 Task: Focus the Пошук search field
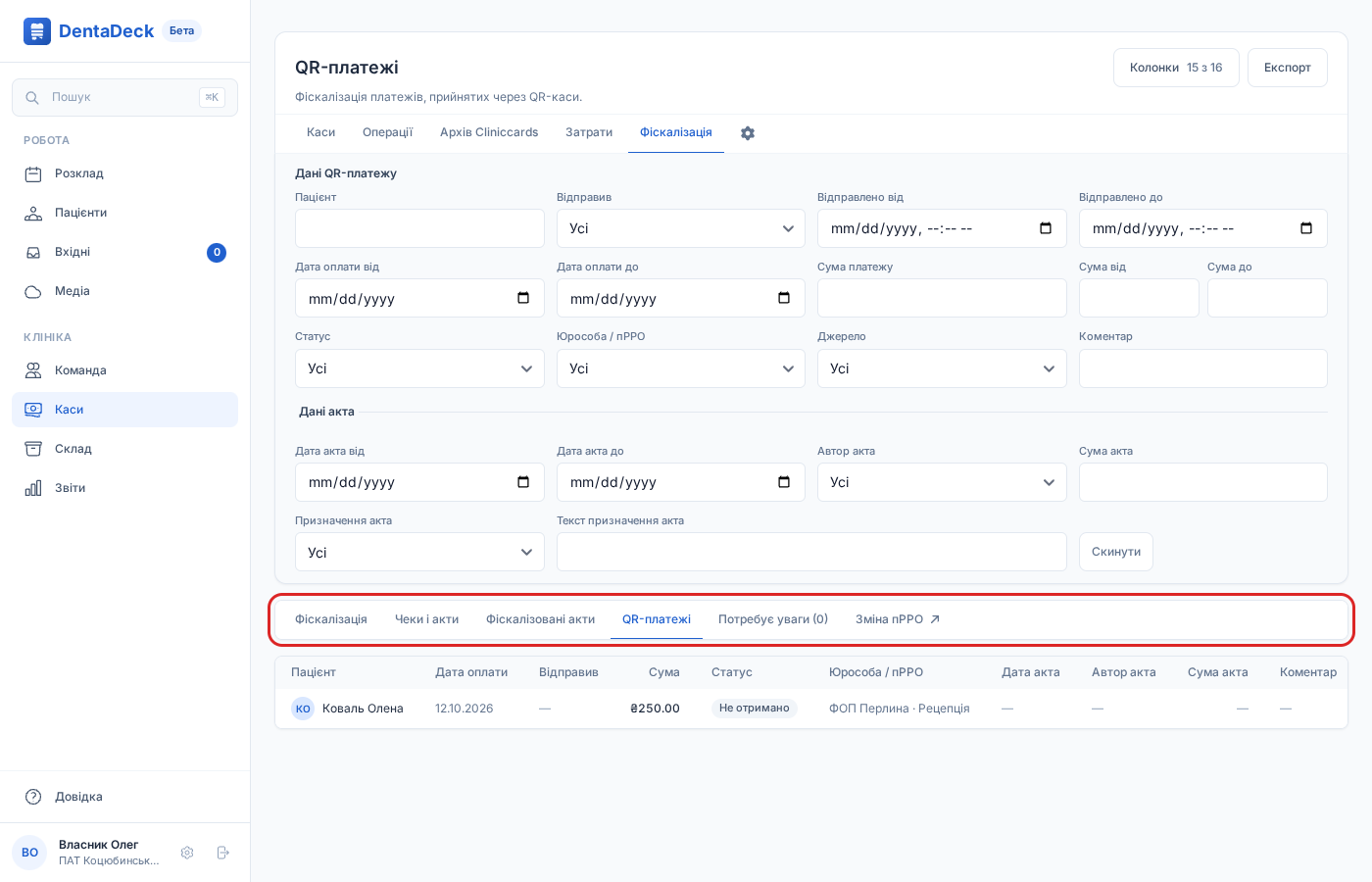point(124,97)
